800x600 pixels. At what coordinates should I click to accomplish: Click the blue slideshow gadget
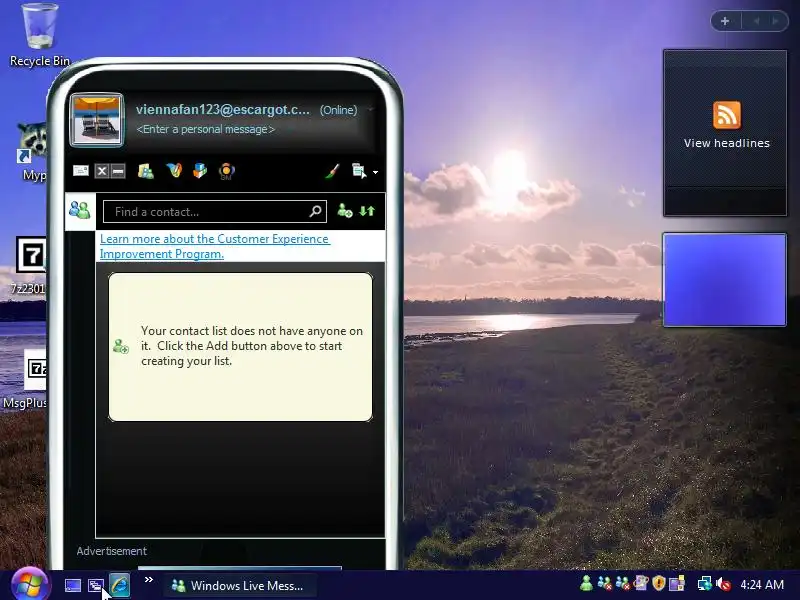724,280
